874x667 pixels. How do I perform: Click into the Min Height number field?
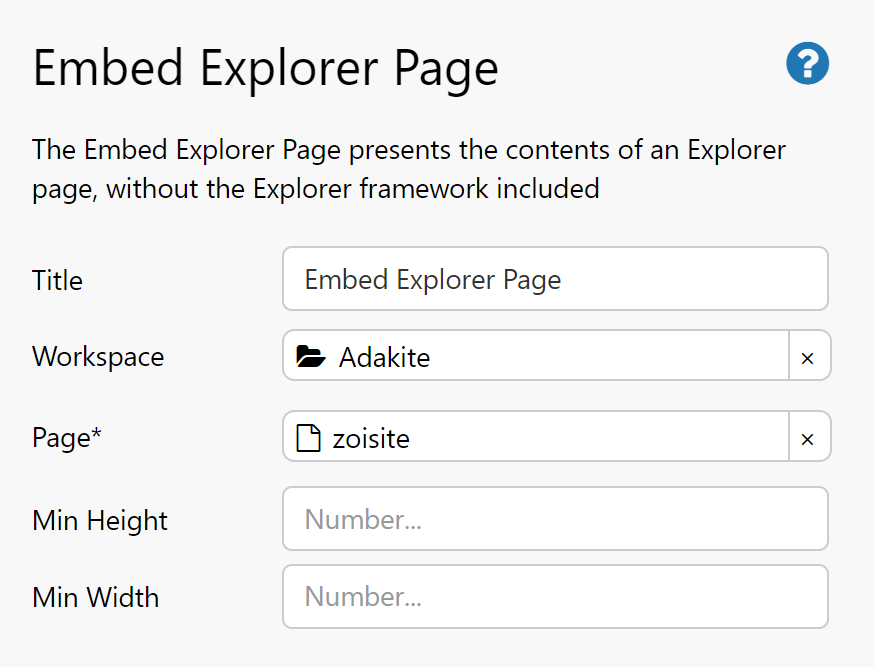click(555, 519)
